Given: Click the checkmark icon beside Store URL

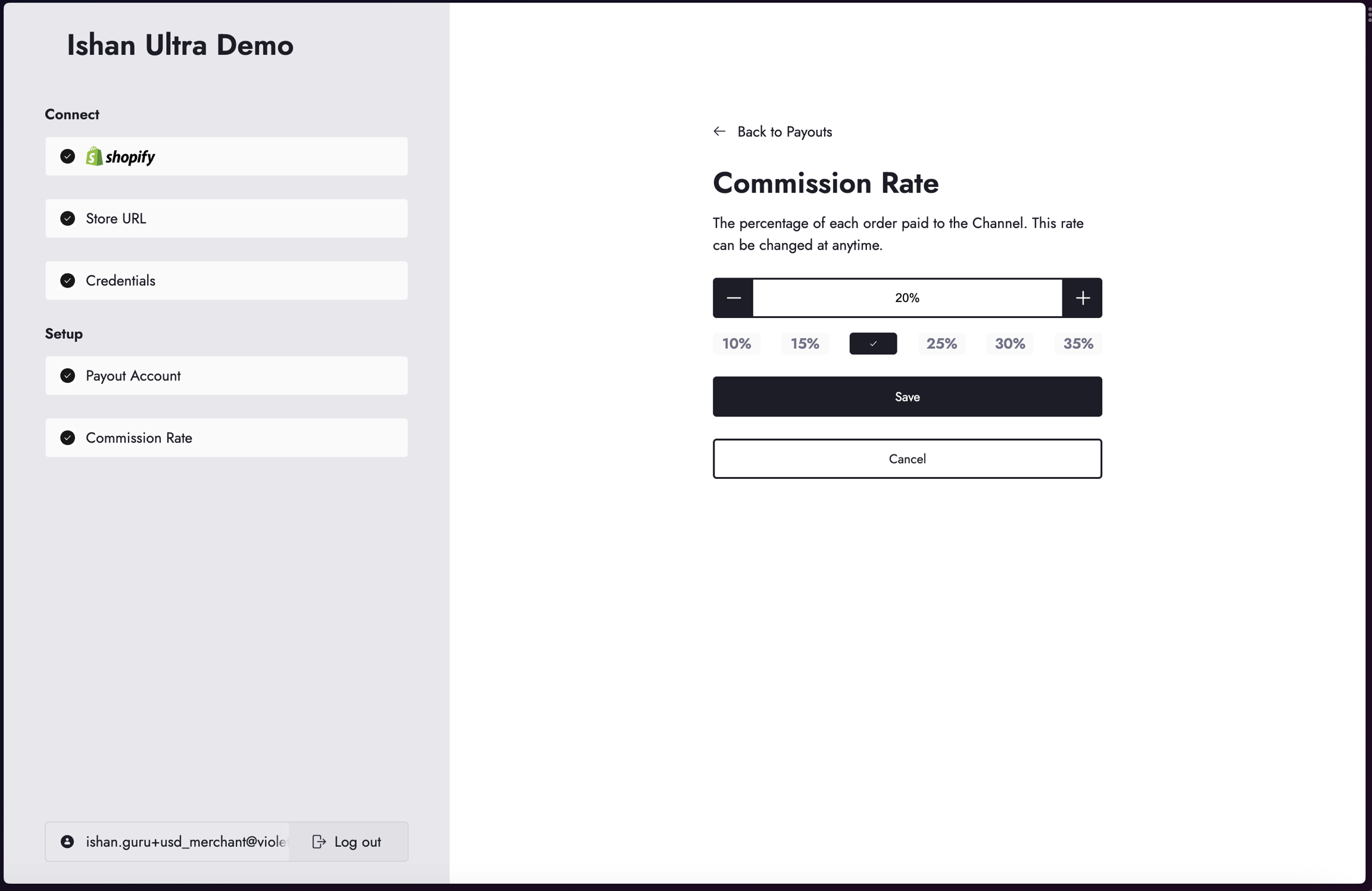Looking at the screenshot, I should pos(68,219).
